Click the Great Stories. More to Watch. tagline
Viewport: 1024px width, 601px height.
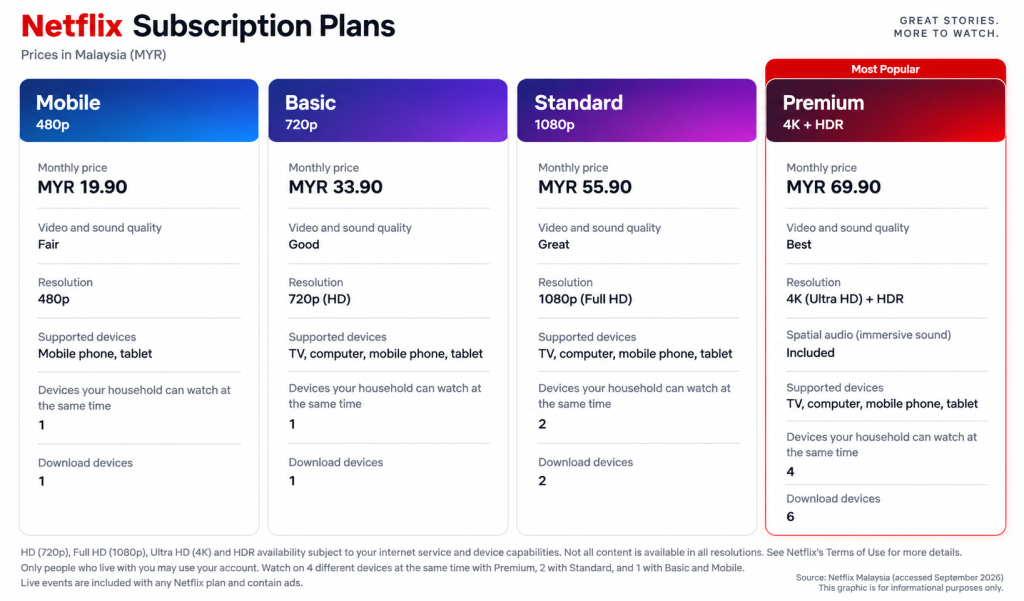click(x=946, y=27)
